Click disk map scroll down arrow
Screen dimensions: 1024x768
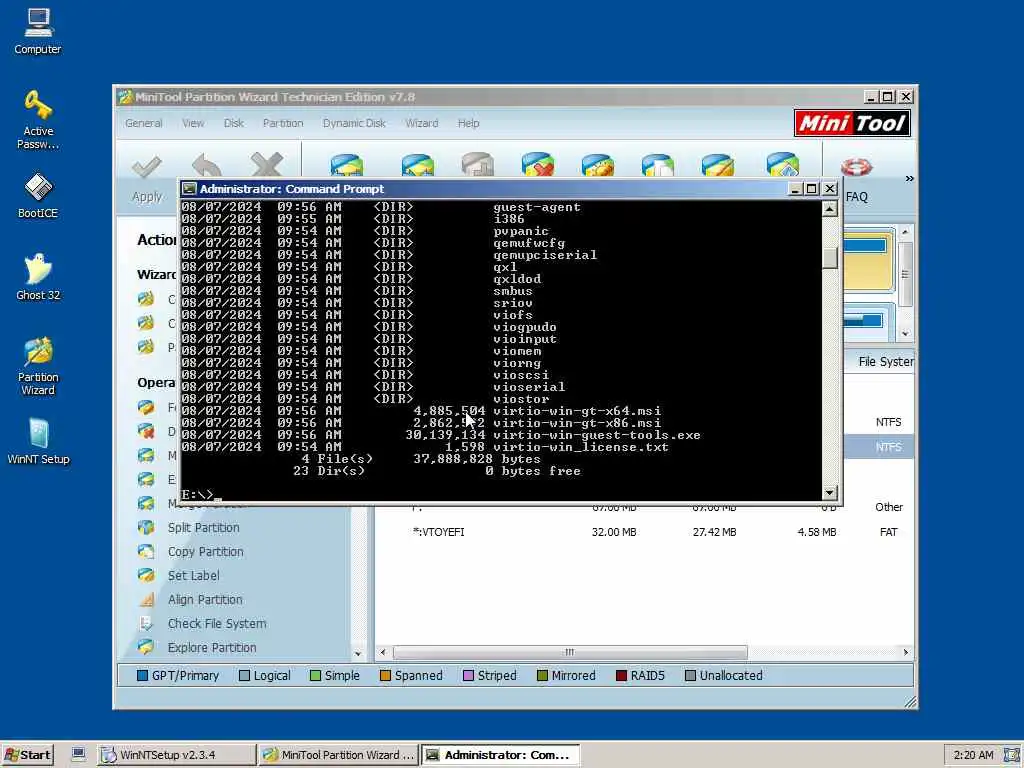[x=905, y=333]
